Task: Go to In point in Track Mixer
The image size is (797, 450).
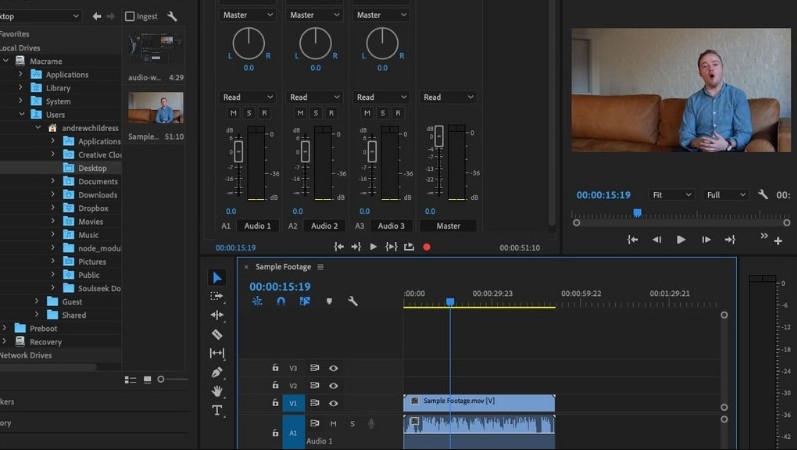Action: 339,247
